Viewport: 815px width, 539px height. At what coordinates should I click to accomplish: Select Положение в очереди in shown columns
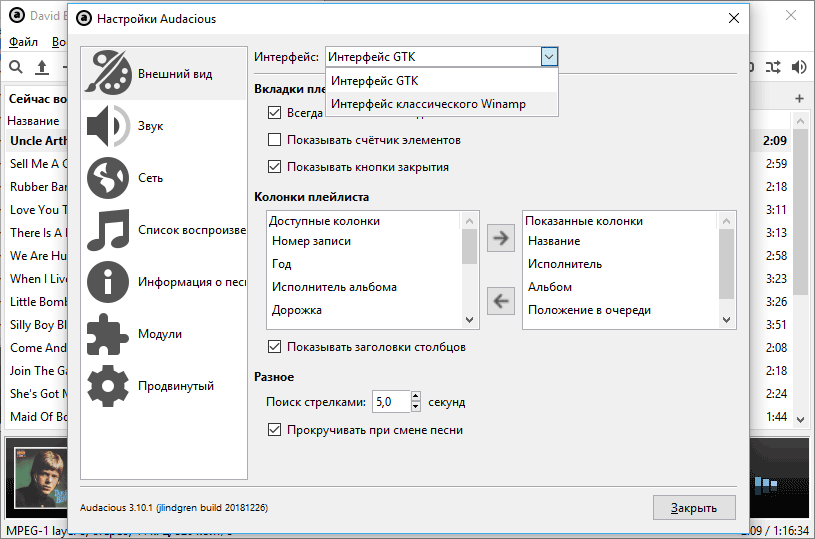click(621, 310)
